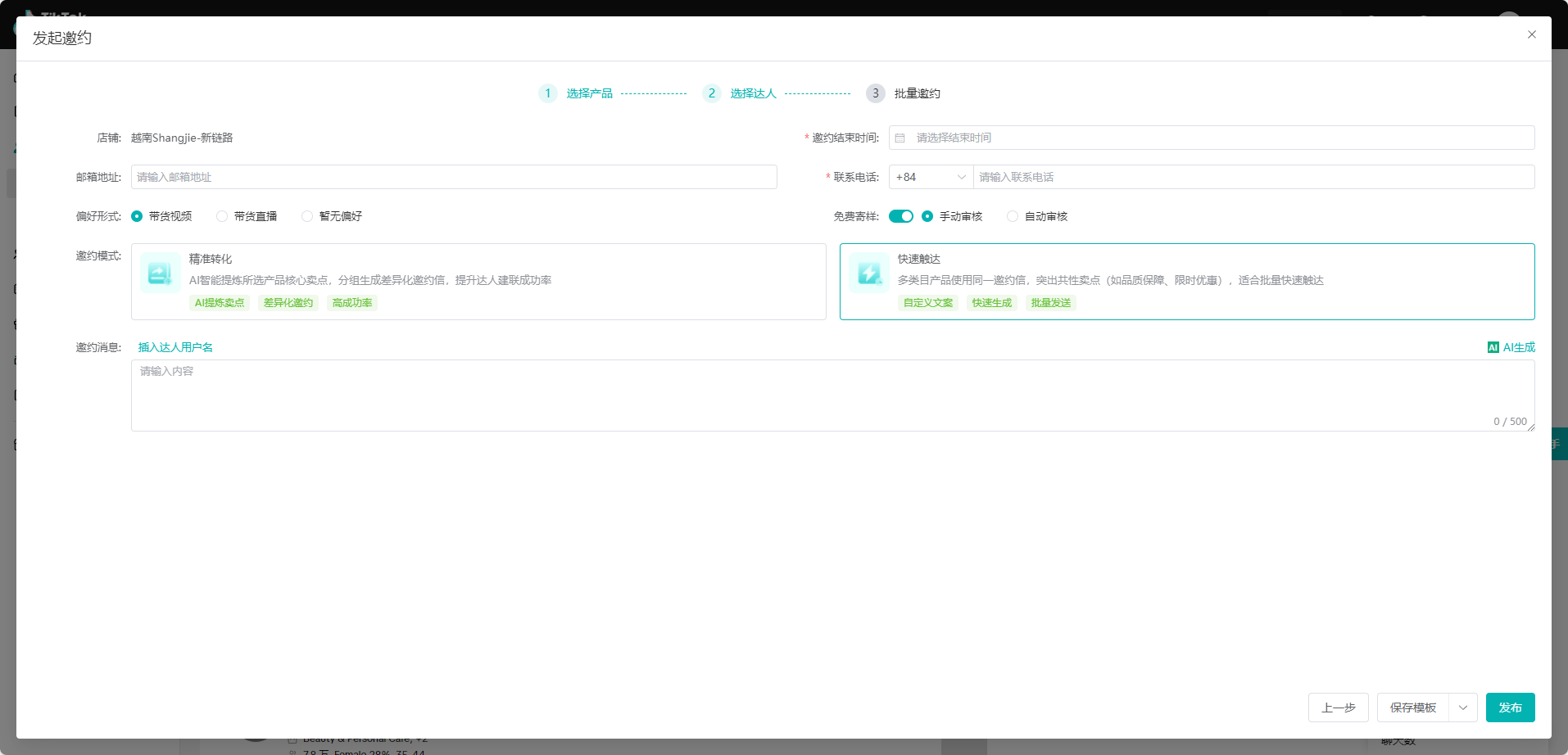Click the calendar icon in 邀约结束时间 field

pos(900,138)
